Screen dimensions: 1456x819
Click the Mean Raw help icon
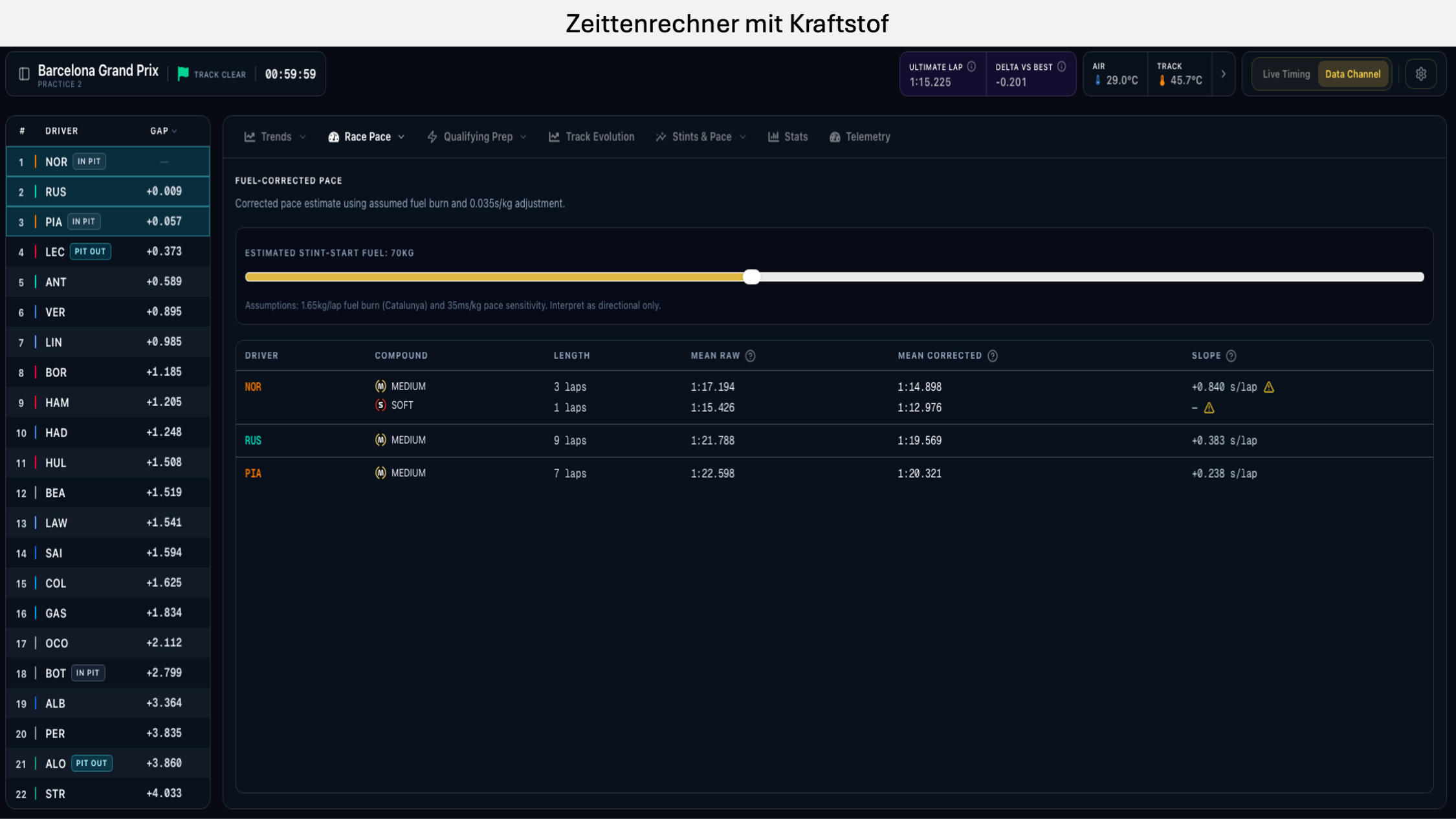pyautogui.click(x=750, y=356)
